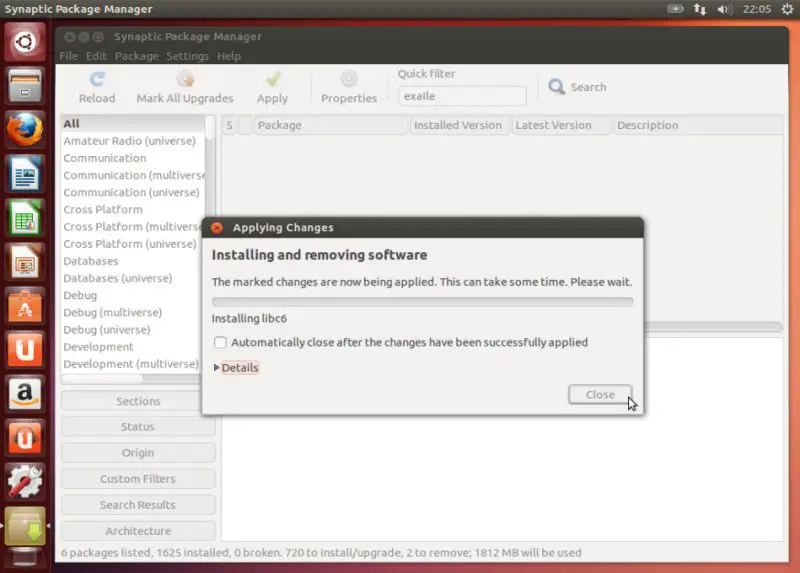The height and width of the screenshot is (573, 800).
Task: Enable automatically close after changes applied
Action: [220, 342]
